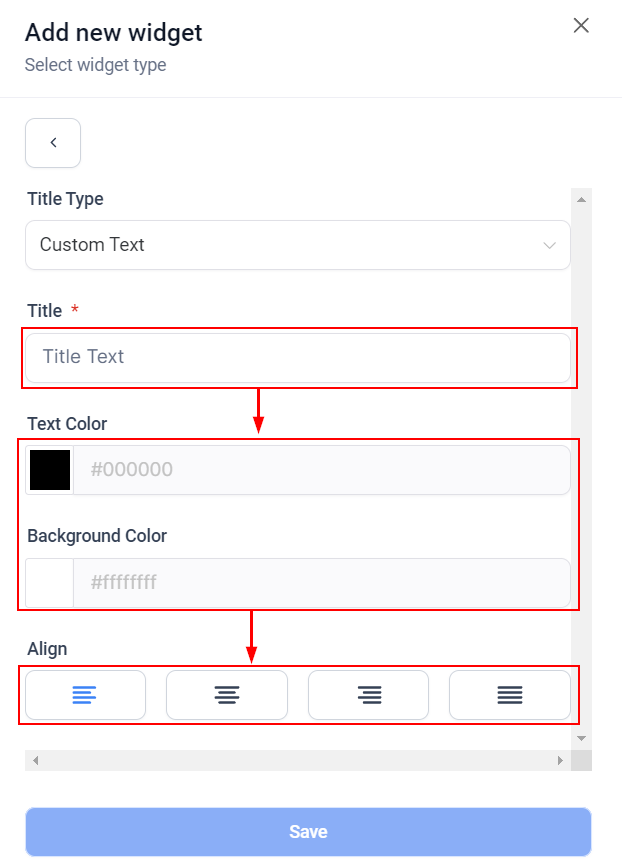The height and width of the screenshot is (861, 622).
Task: Close the Add new widget dialog
Action: (581, 26)
